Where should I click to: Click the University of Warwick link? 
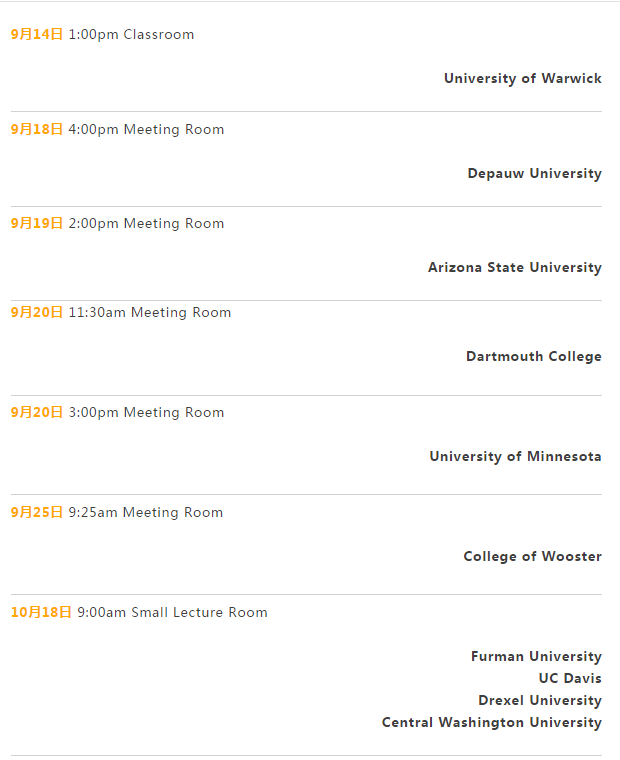pyautogui.click(x=522, y=78)
